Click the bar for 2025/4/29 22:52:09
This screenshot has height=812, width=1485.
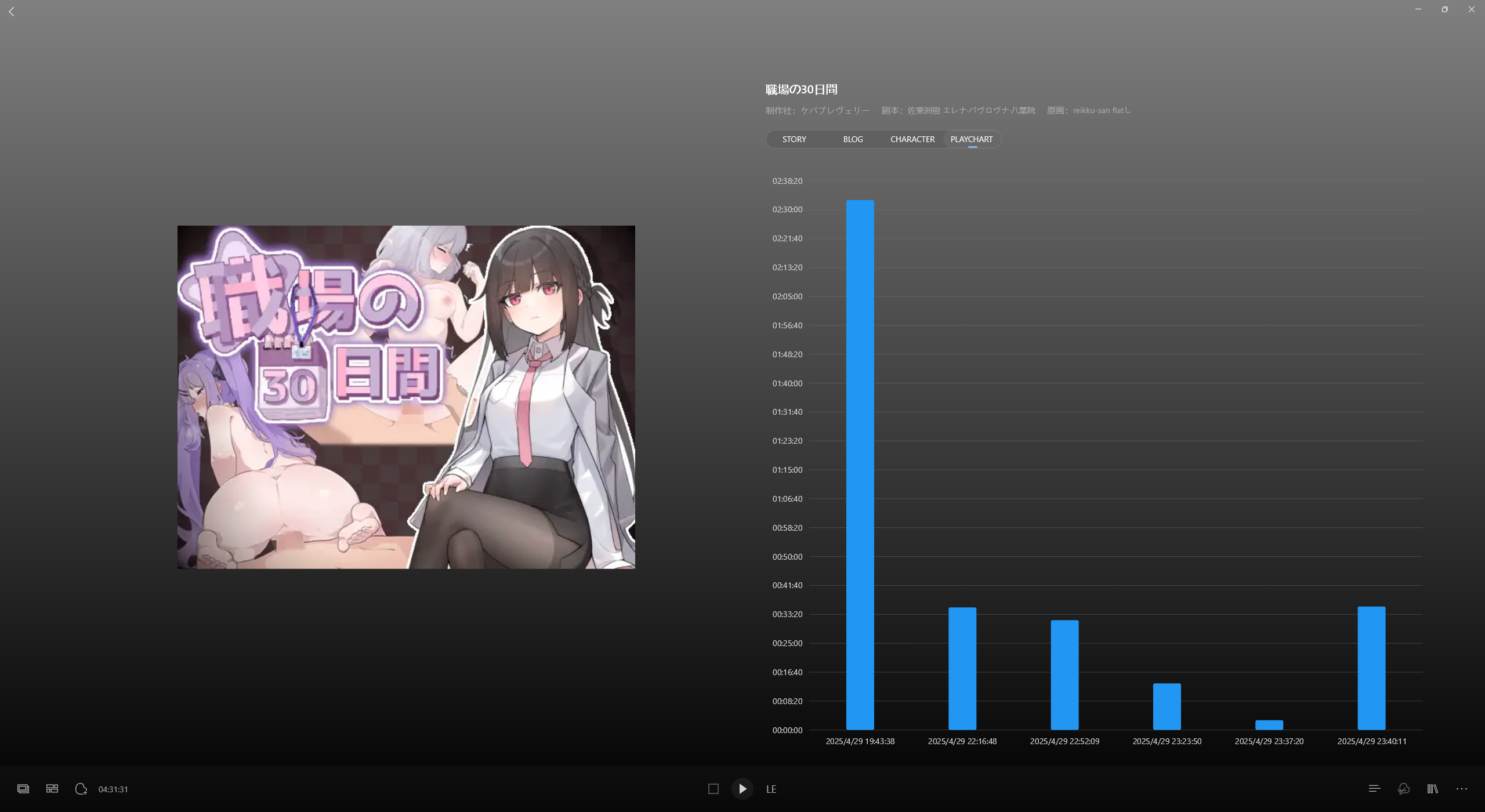tap(1065, 675)
